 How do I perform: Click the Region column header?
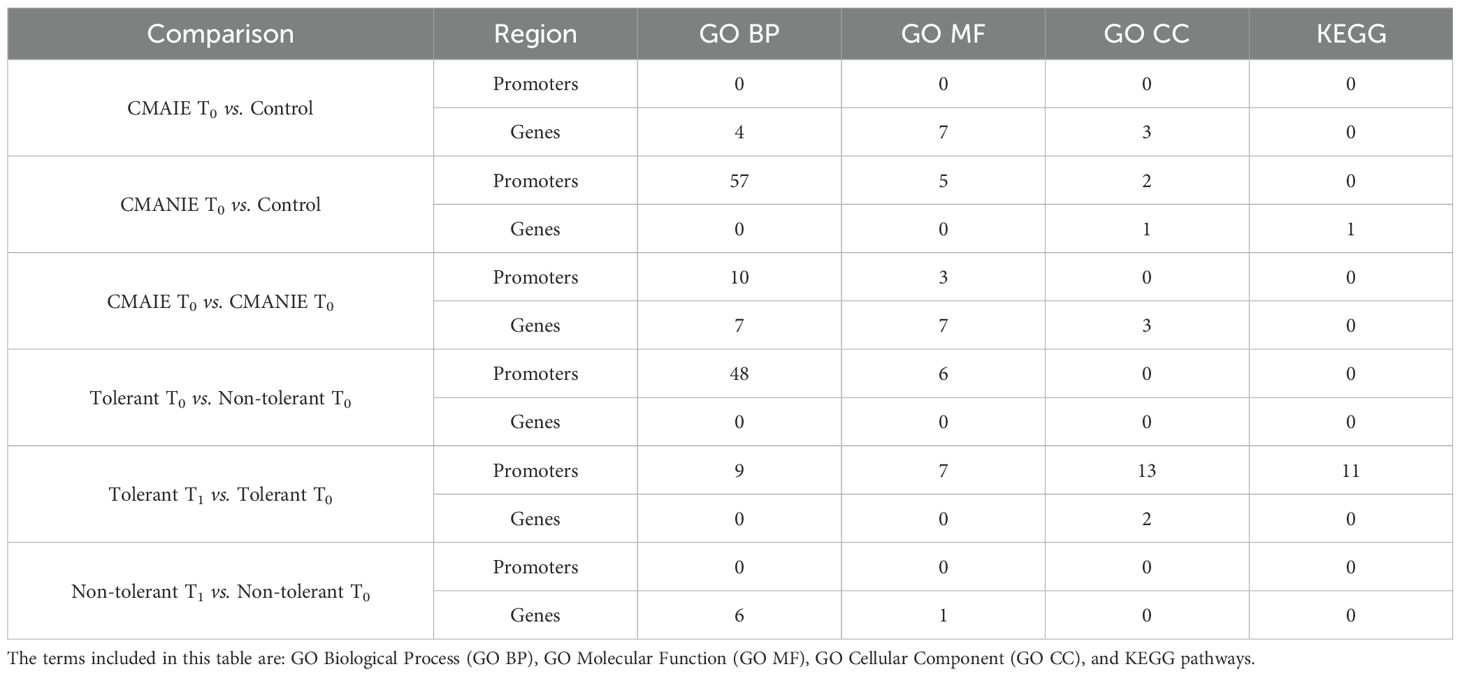pyautogui.click(x=535, y=34)
